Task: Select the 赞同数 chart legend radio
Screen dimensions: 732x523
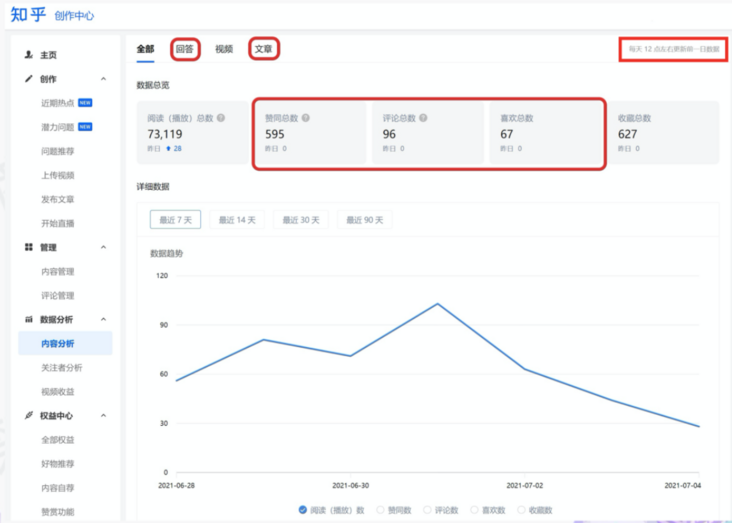Action: (x=381, y=510)
